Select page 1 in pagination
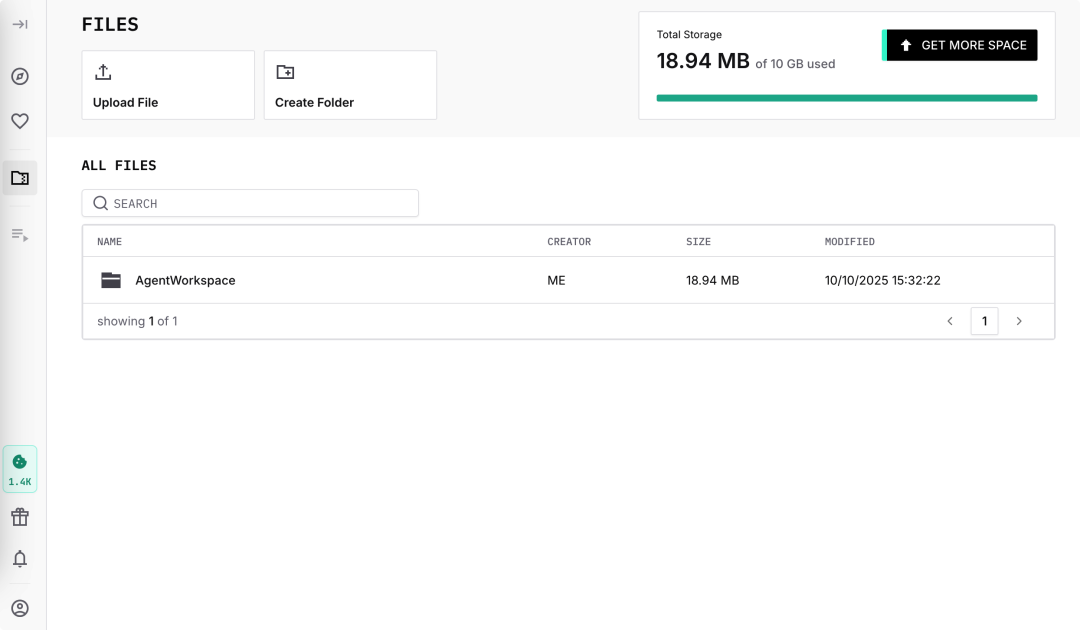Image resolution: width=1080 pixels, height=630 pixels. (x=984, y=321)
